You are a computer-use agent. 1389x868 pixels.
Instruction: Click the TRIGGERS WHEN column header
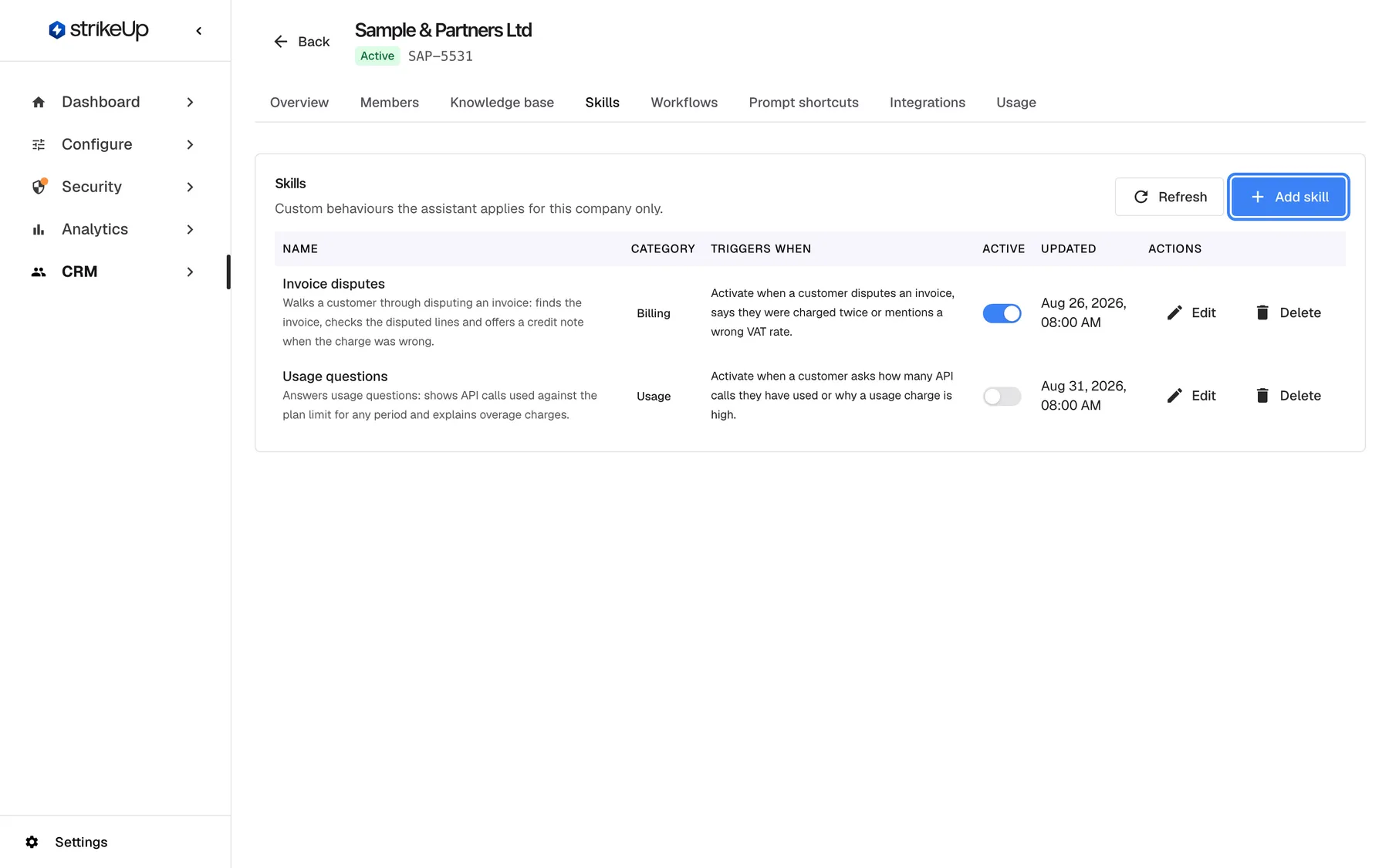click(x=761, y=248)
